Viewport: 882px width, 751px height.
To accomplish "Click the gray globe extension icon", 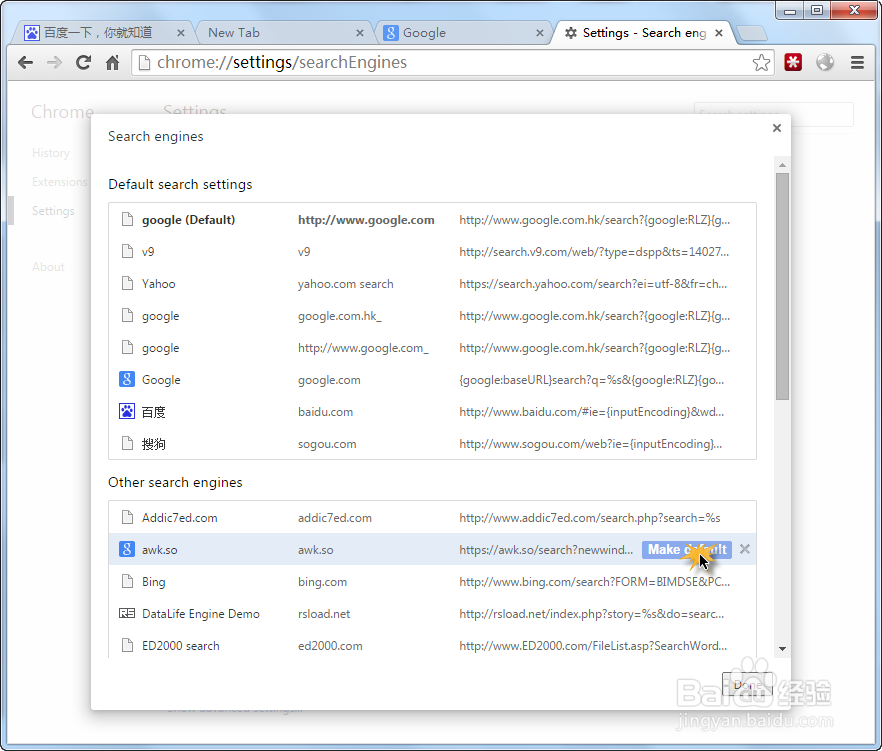I will (825, 62).
